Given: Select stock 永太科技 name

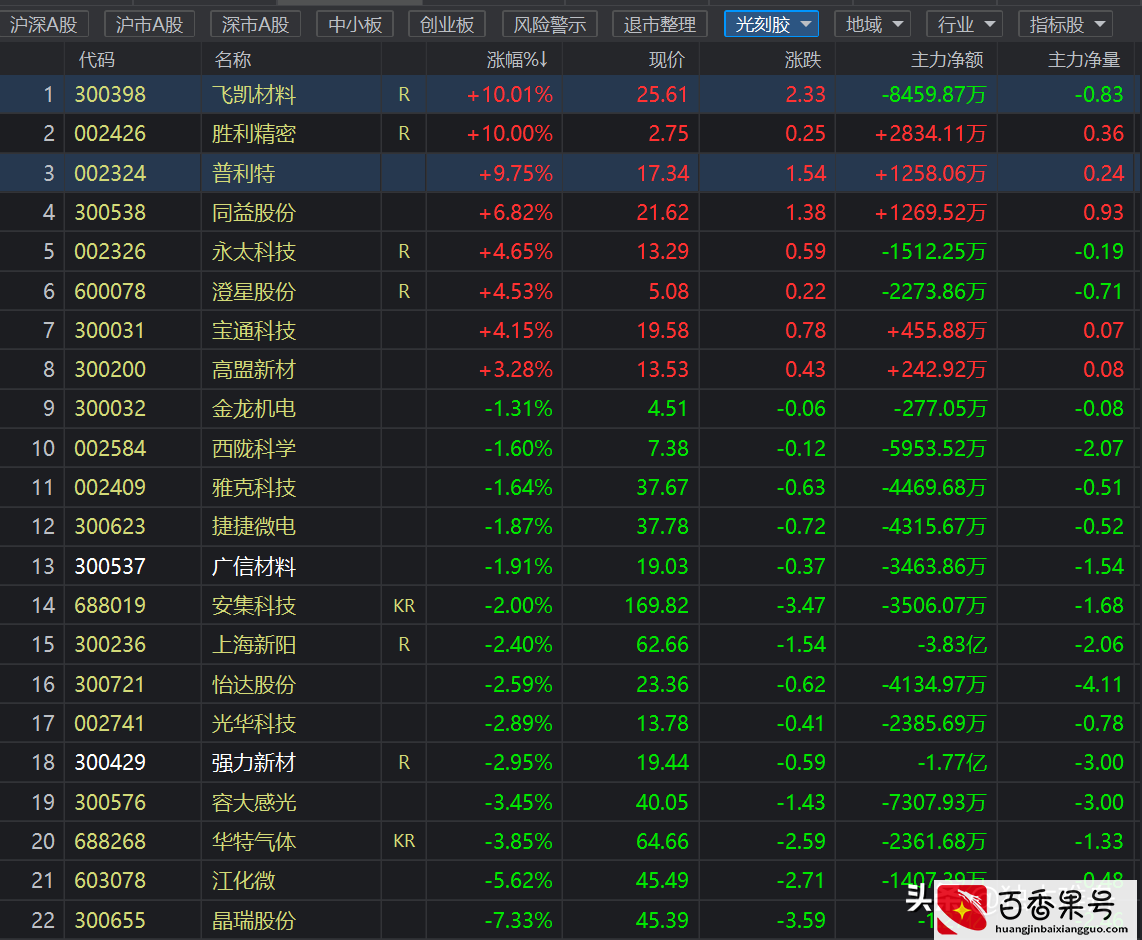Looking at the screenshot, I should (253, 252).
